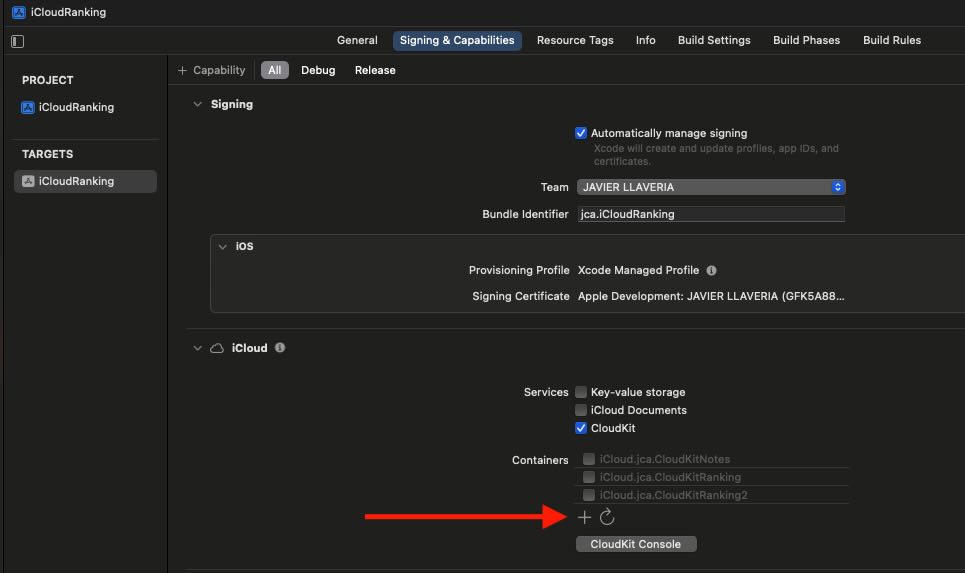Open Resource Tags tab
965x573 pixels.
575,40
